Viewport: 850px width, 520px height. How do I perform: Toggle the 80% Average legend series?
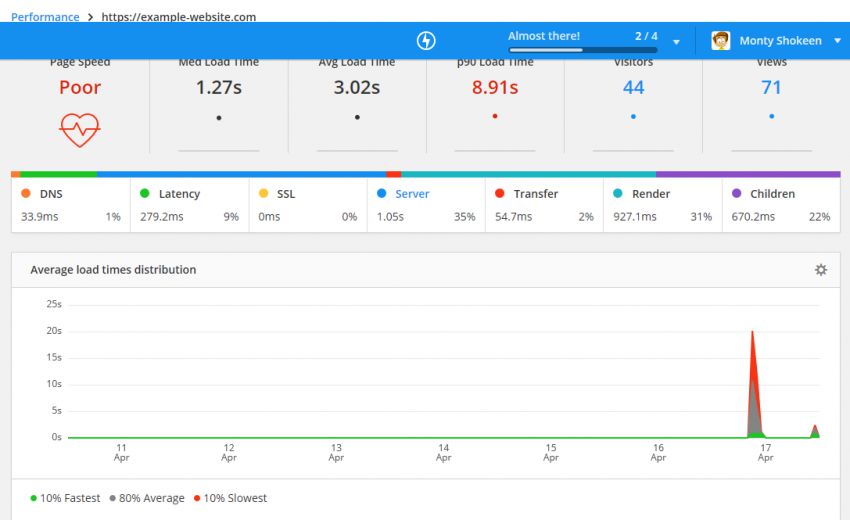(147, 498)
